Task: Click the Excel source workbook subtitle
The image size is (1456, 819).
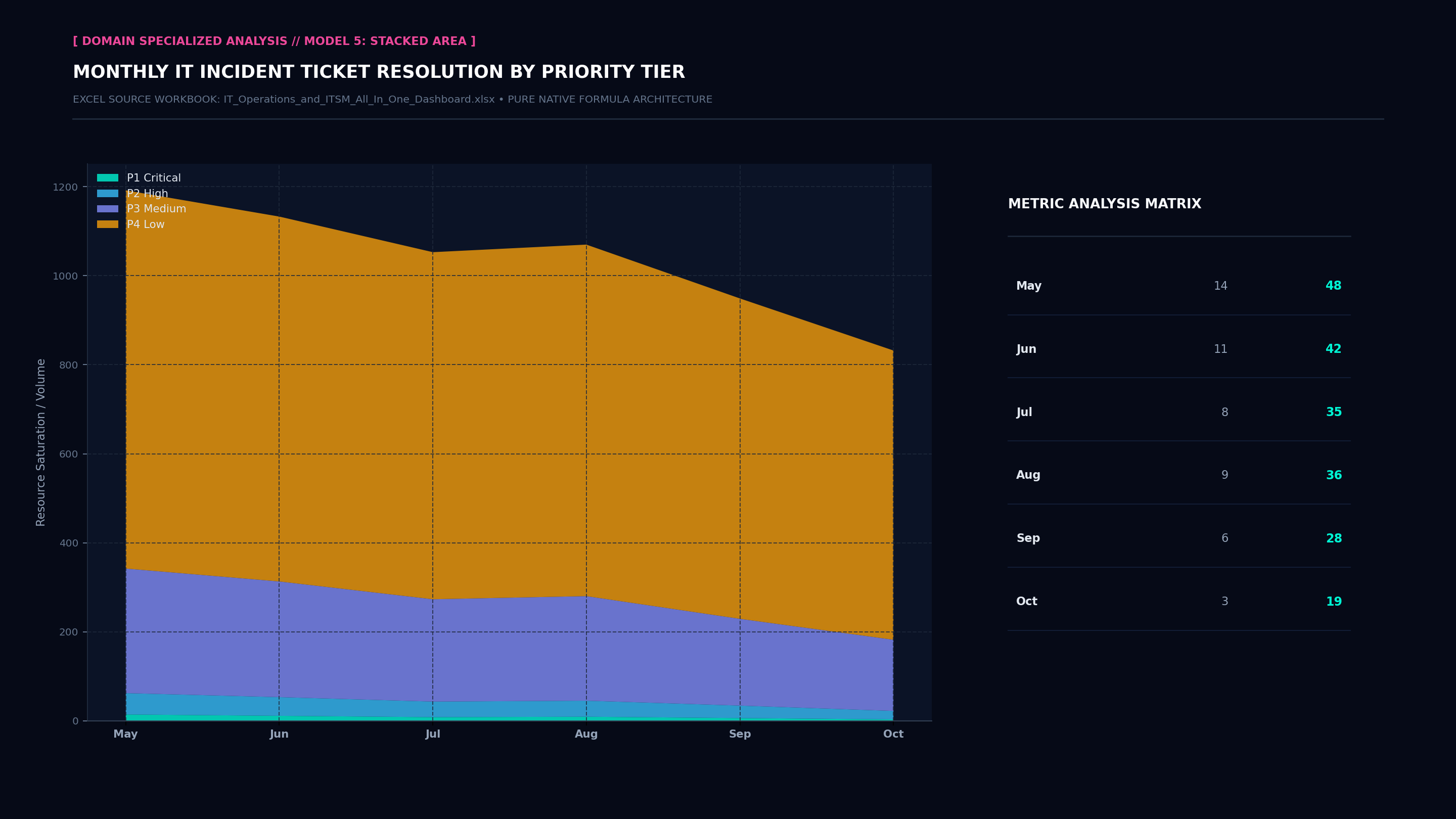Action: coord(392,100)
